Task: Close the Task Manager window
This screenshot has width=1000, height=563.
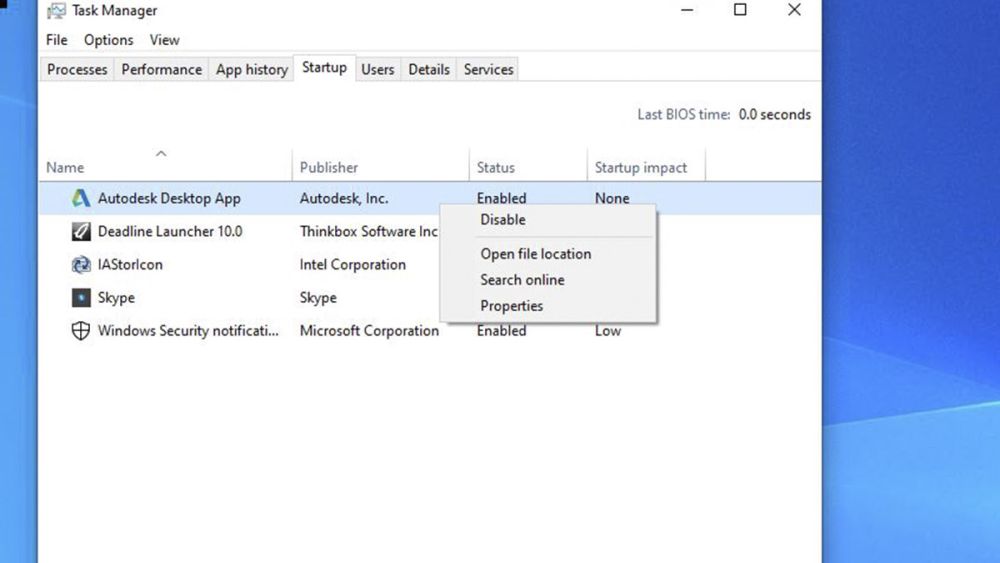Action: pos(794,10)
